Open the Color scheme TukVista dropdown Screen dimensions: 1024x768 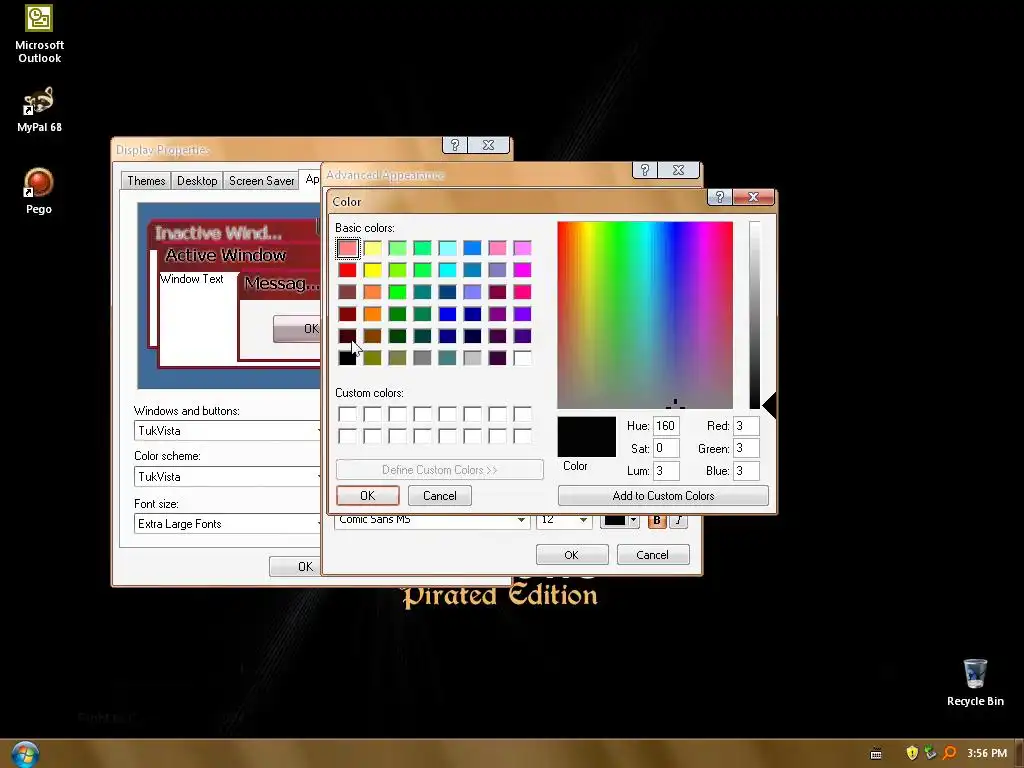pos(228,477)
